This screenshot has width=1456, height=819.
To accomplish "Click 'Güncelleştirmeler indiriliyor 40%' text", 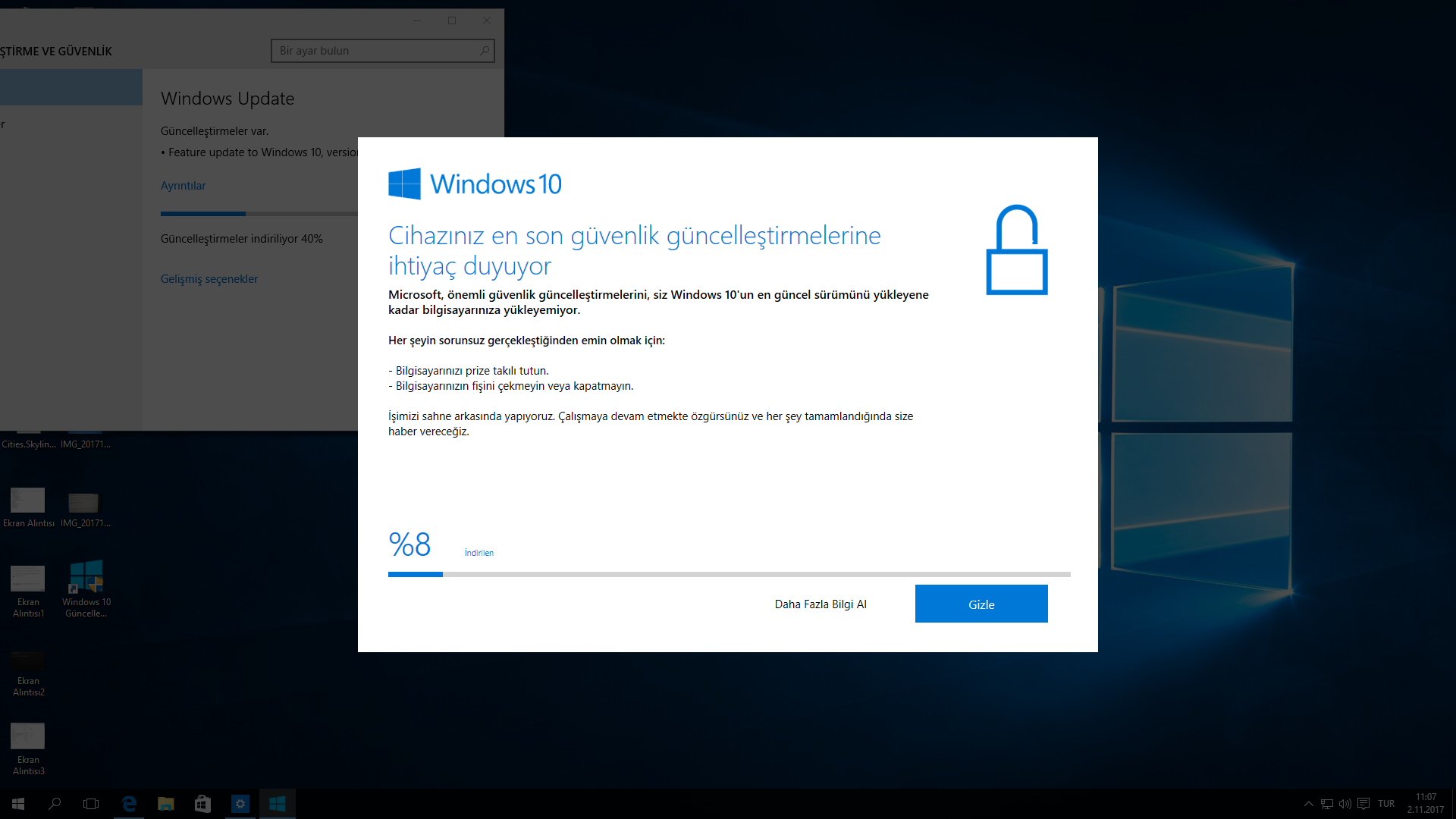I will tap(242, 239).
